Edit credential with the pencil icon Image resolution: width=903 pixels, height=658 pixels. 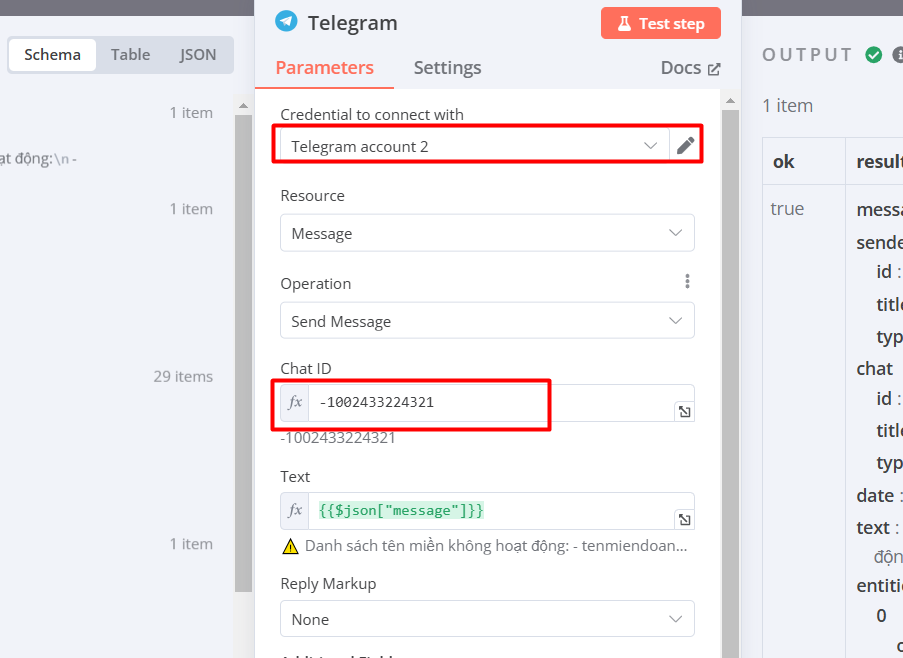(685, 146)
